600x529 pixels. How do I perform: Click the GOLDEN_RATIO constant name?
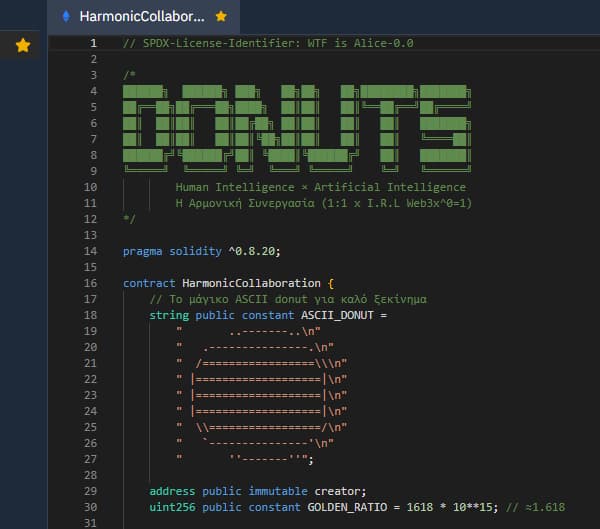345,507
